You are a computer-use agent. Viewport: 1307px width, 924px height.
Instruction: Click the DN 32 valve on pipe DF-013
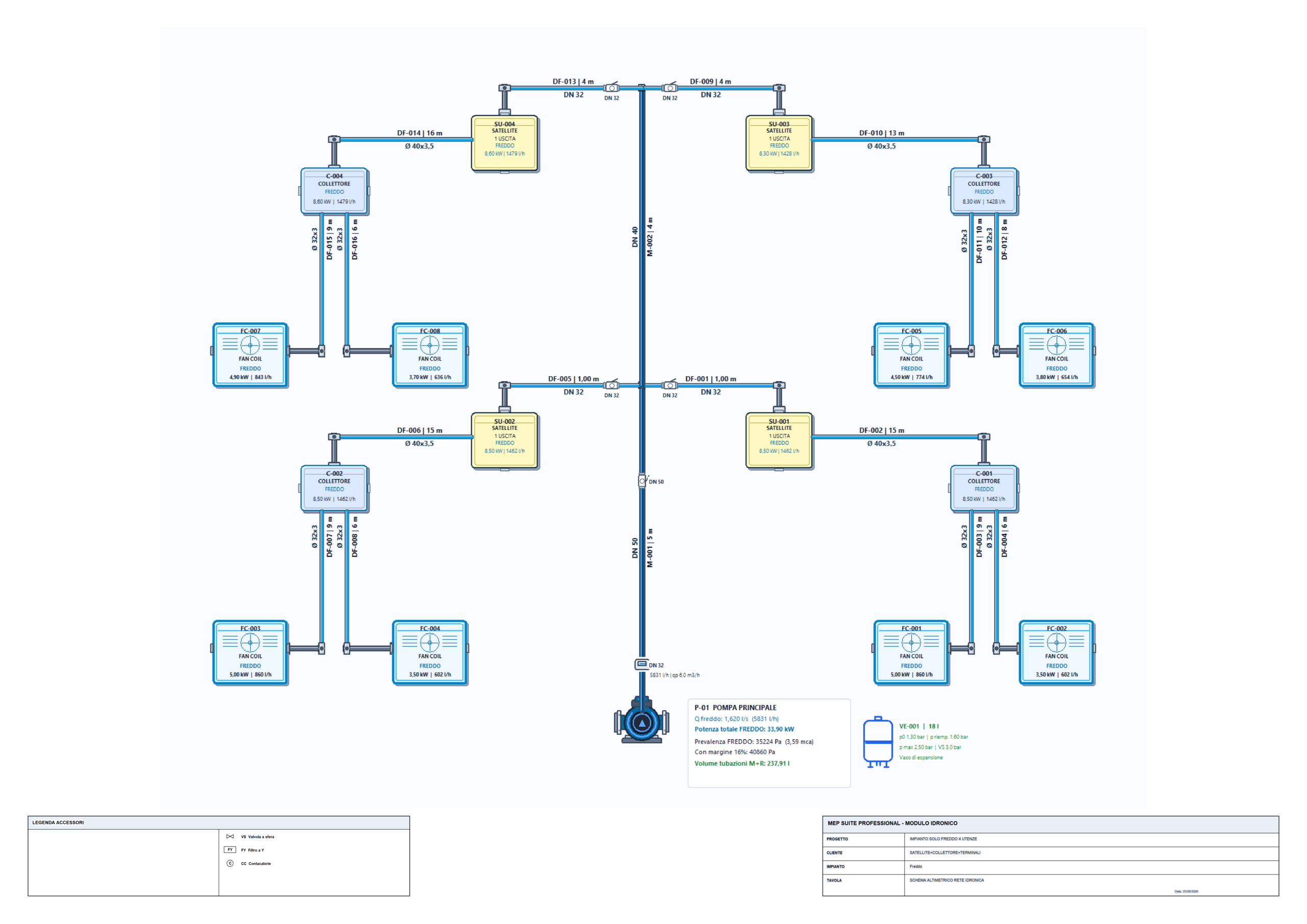pos(611,88)
